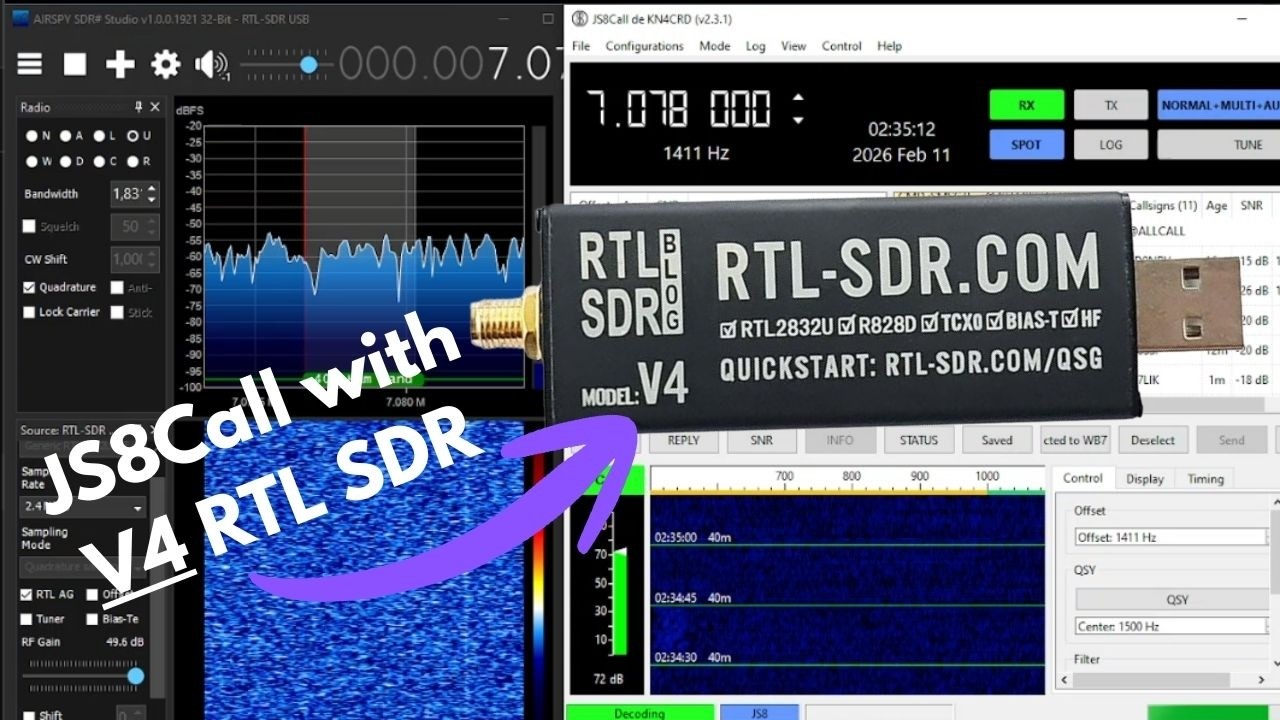This screenshot has width=1280, height=720.
Task: Switch to the Control tab
Action: pos(1082,478)
